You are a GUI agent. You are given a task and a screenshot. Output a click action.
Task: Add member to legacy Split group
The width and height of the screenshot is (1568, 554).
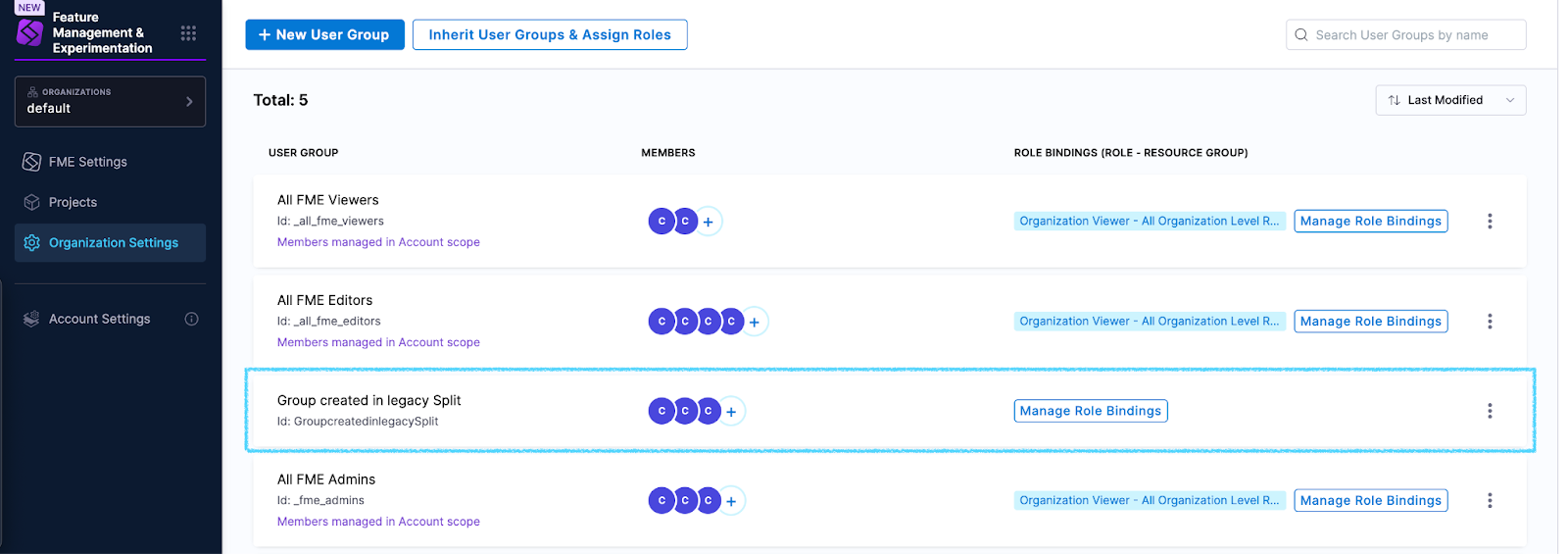pyautogui.click(x=731, y=412)
